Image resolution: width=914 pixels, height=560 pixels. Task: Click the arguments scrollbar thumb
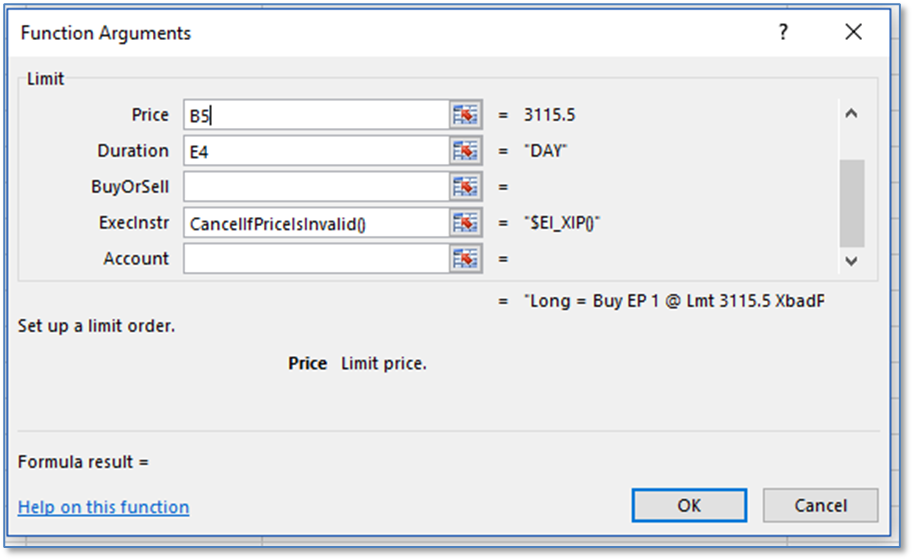851,202
